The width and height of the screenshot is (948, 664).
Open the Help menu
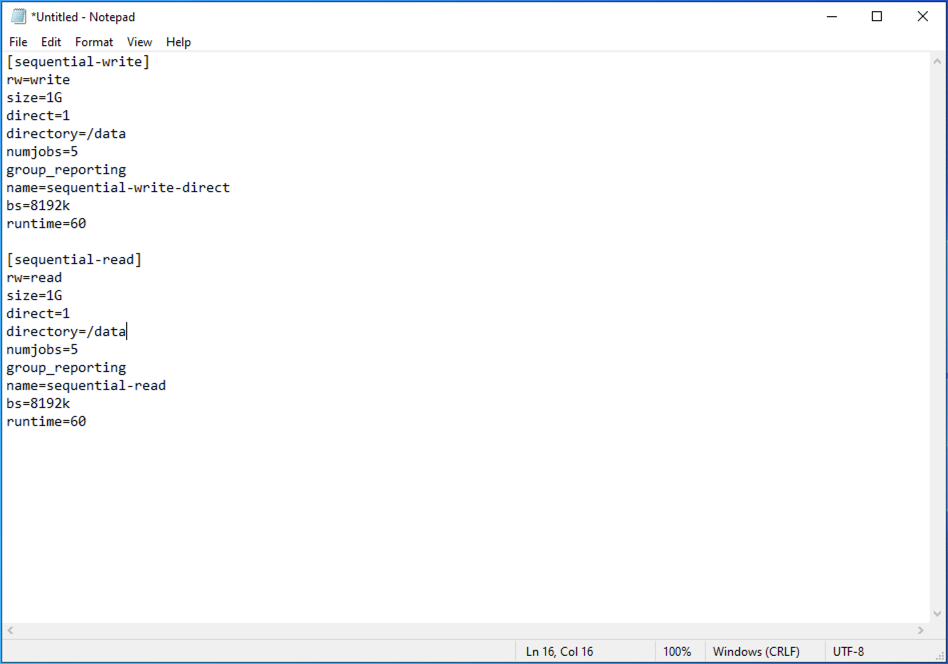pos(178,42)
